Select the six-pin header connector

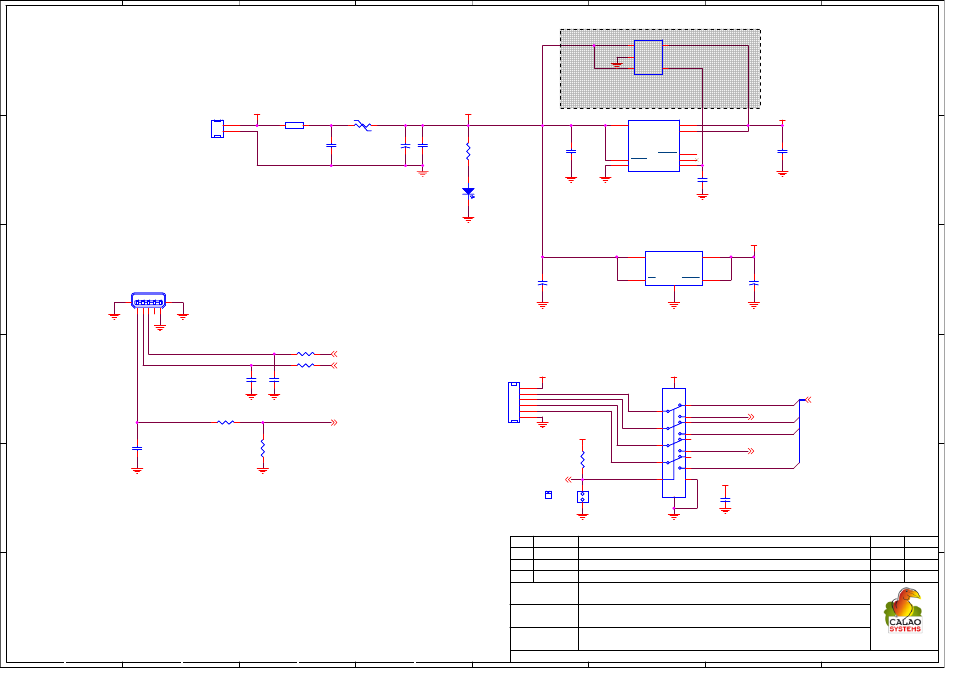point(514,402)
